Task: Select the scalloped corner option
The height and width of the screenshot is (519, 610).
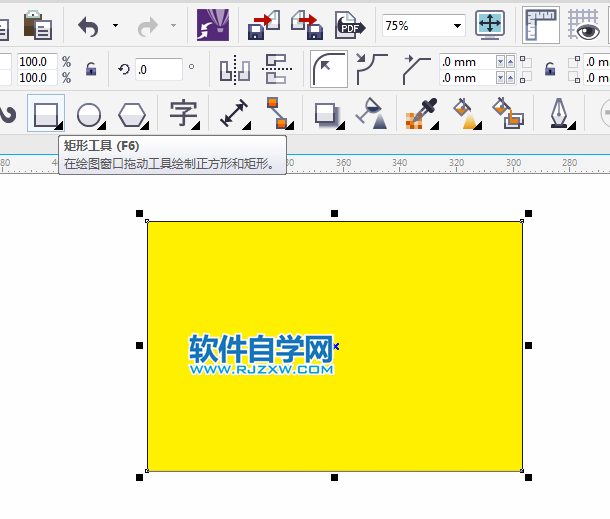Action: [372, 69]
